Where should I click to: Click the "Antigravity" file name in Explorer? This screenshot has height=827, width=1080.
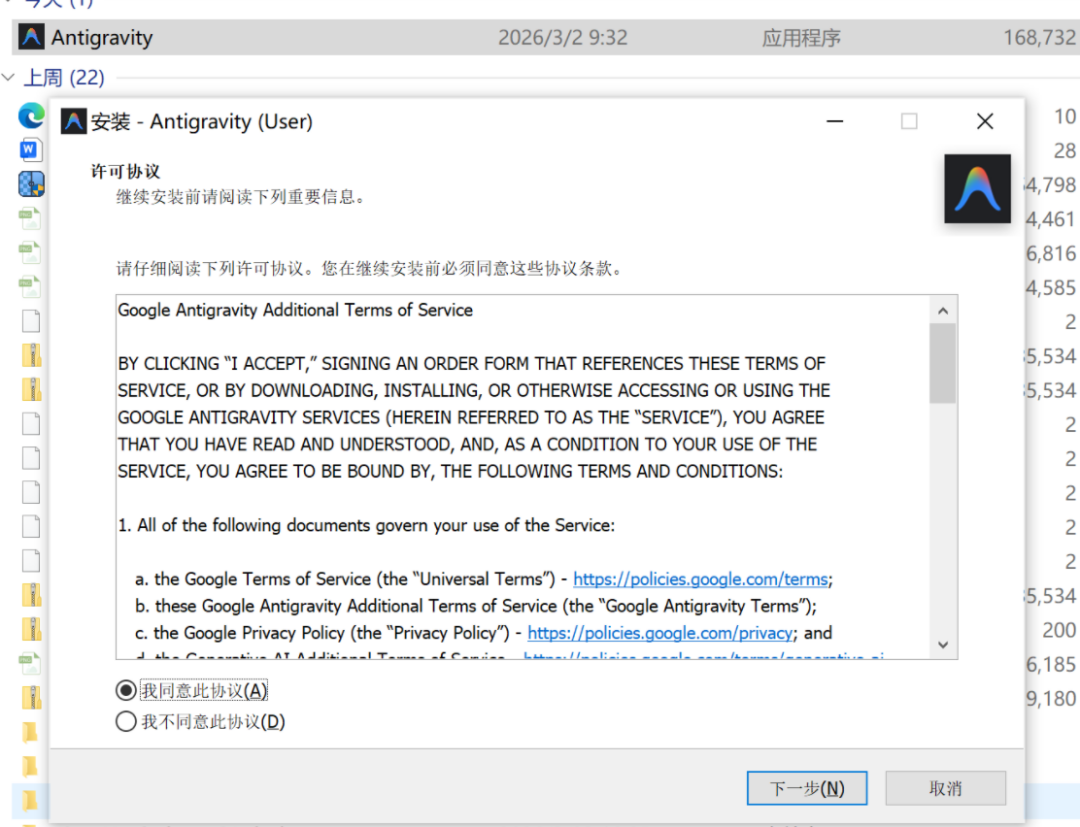click(102, 37)
